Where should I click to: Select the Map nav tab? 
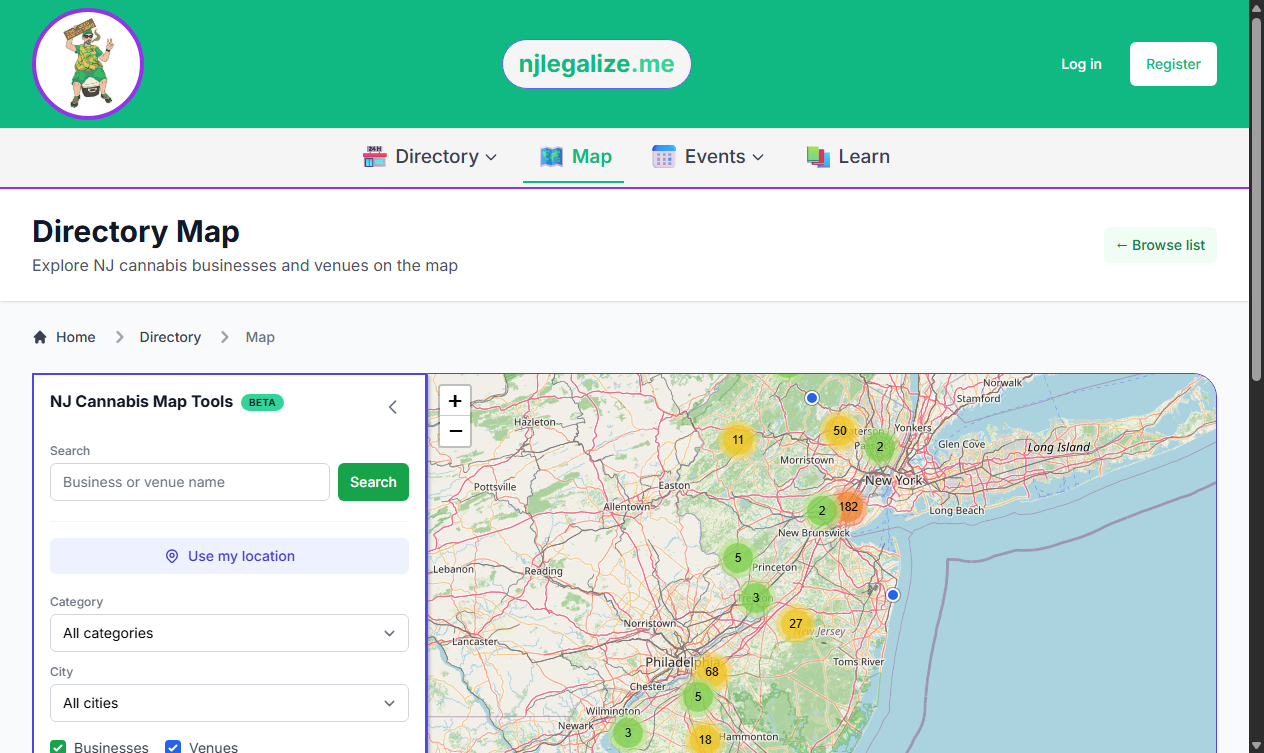pyautogui.click(x=574, y=156)
